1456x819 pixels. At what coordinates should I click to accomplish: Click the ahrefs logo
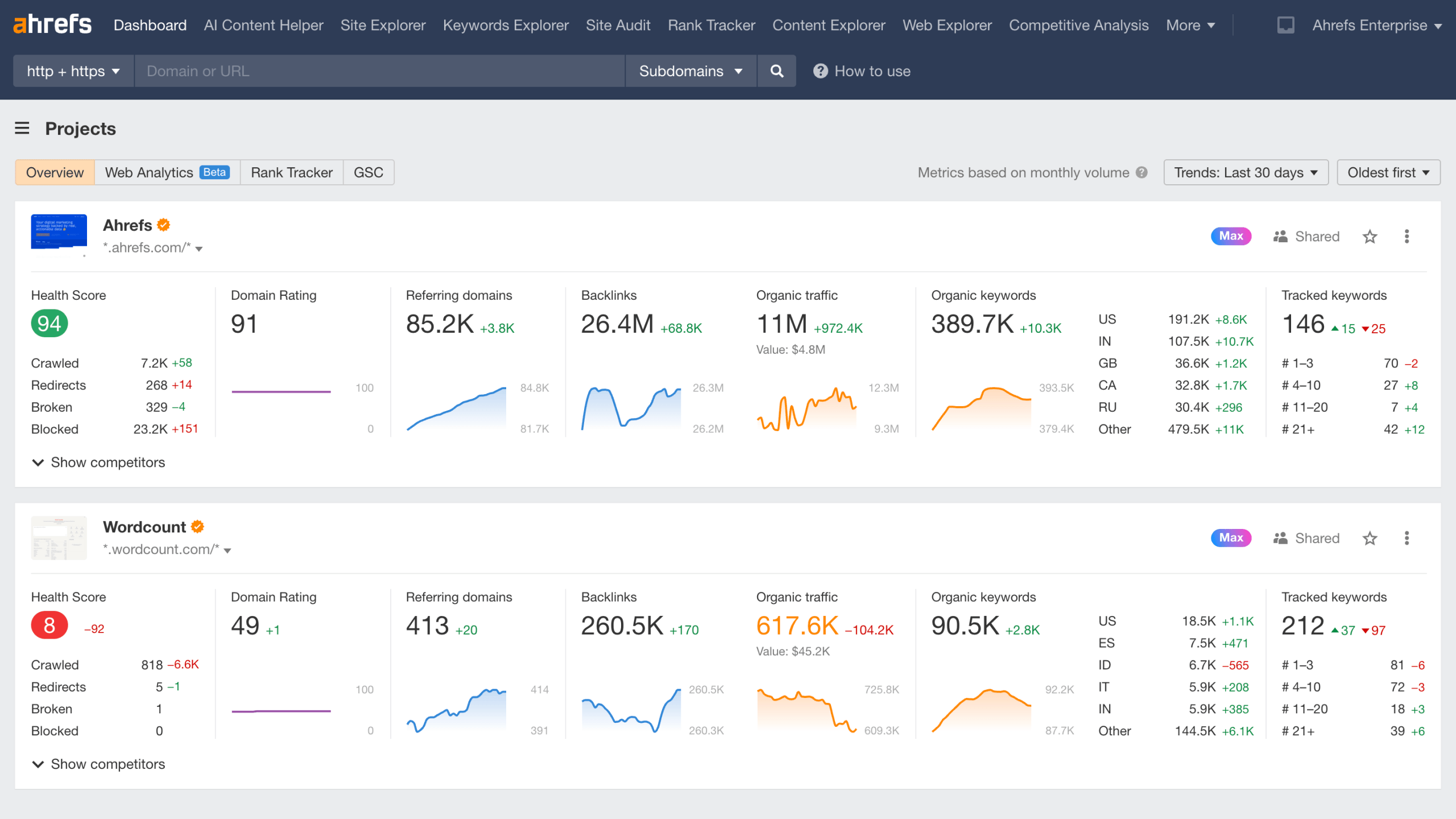click(x=52, y=24)
